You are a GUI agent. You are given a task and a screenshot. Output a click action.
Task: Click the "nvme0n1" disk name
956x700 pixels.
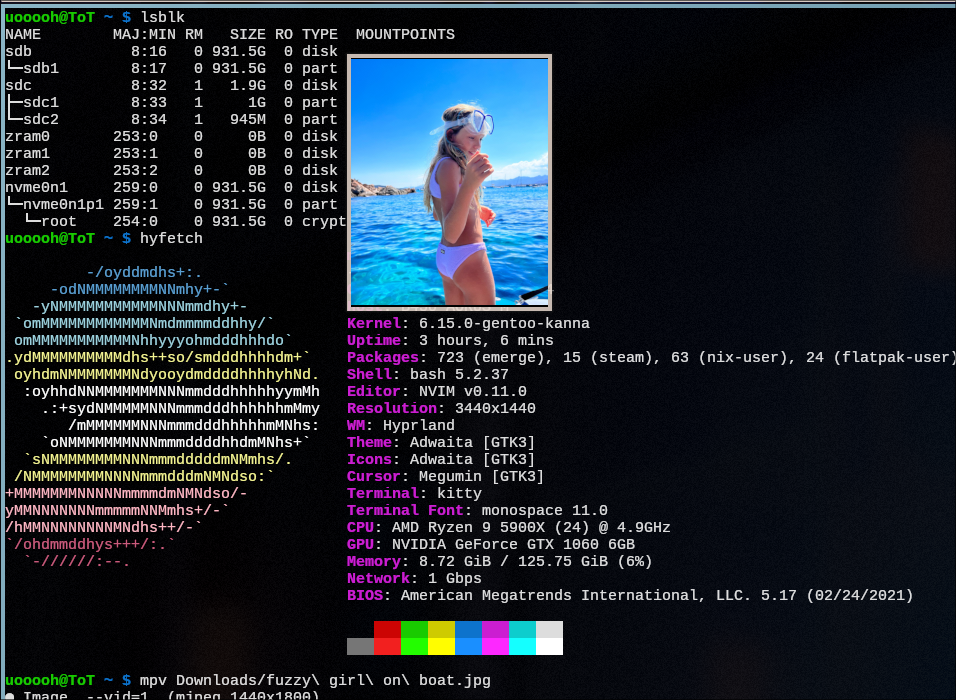[x=37, y=187]
